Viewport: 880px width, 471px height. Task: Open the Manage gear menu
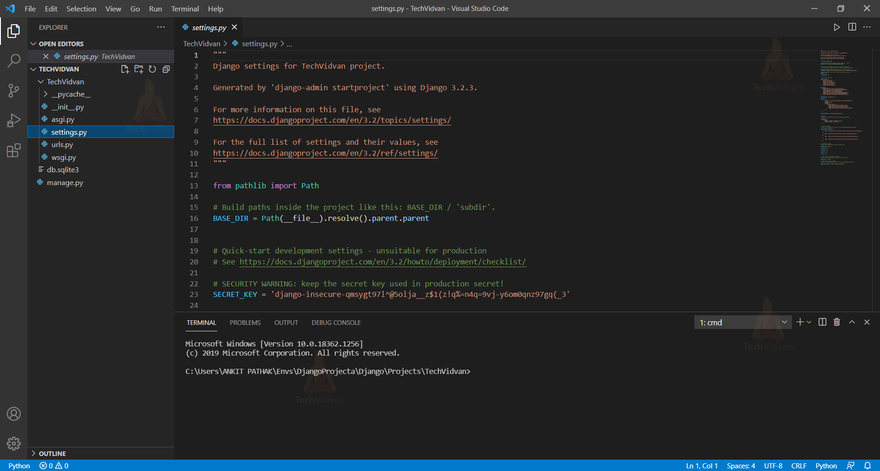pos(14,443)
